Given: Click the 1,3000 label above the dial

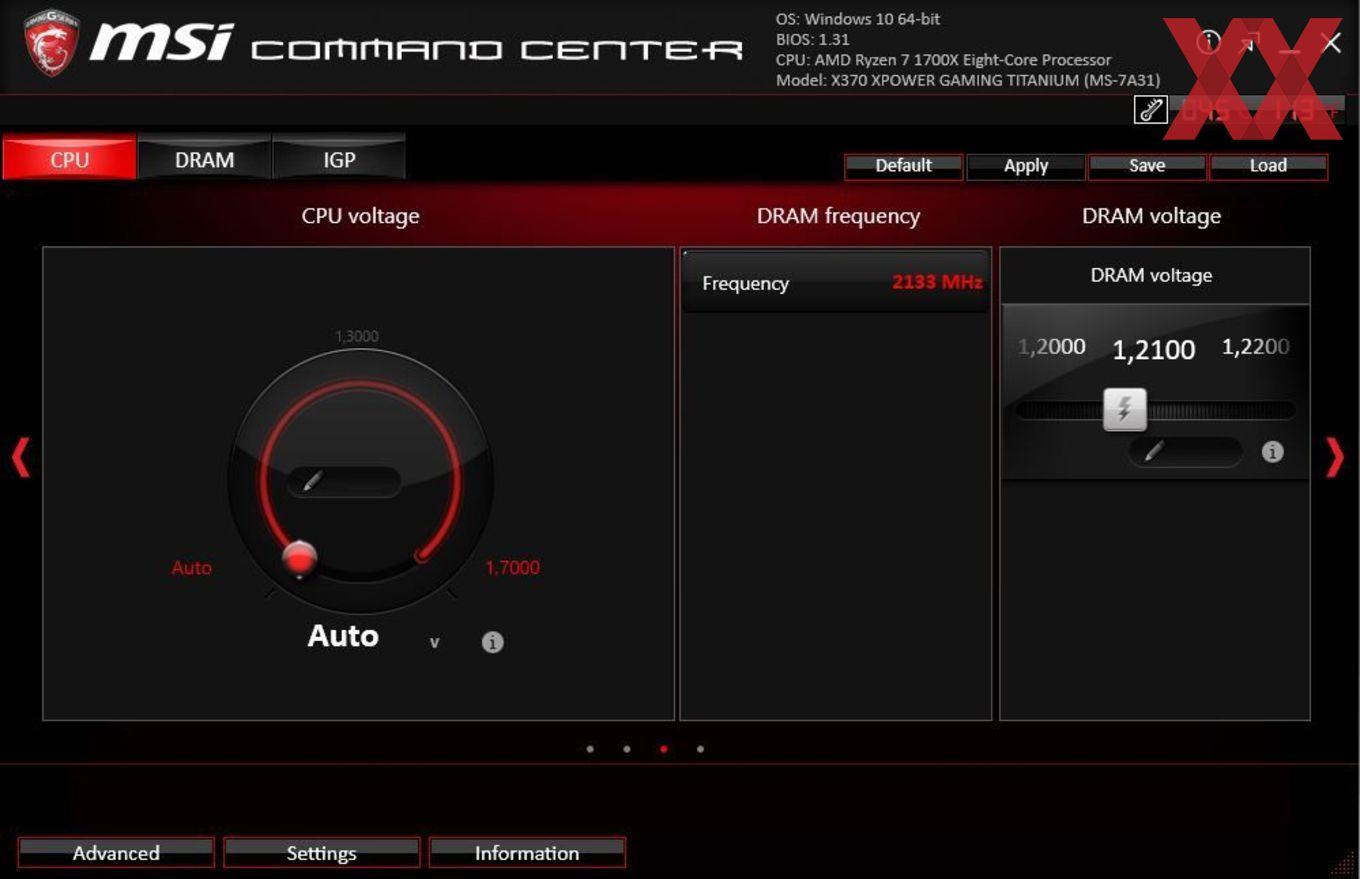Looking at the screenshot, I should tap(357, 336).
